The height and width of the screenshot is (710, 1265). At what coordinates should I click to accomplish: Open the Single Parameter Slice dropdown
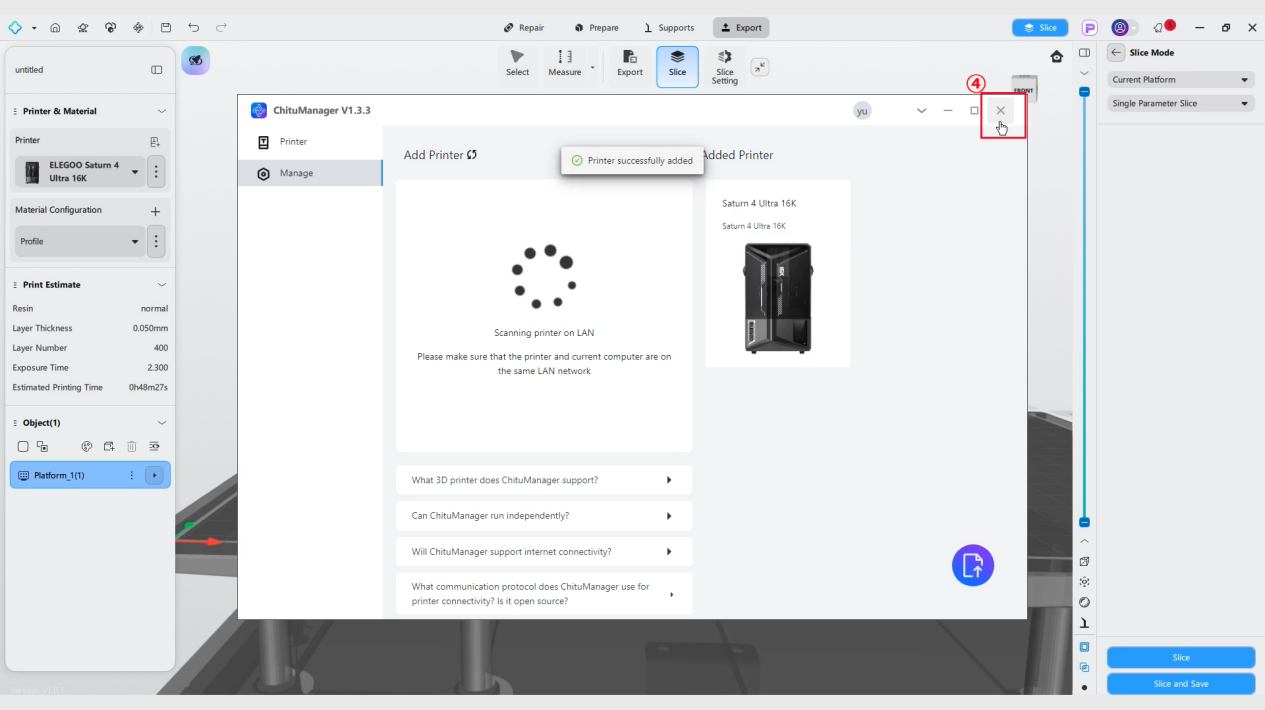pos(1180,103)
